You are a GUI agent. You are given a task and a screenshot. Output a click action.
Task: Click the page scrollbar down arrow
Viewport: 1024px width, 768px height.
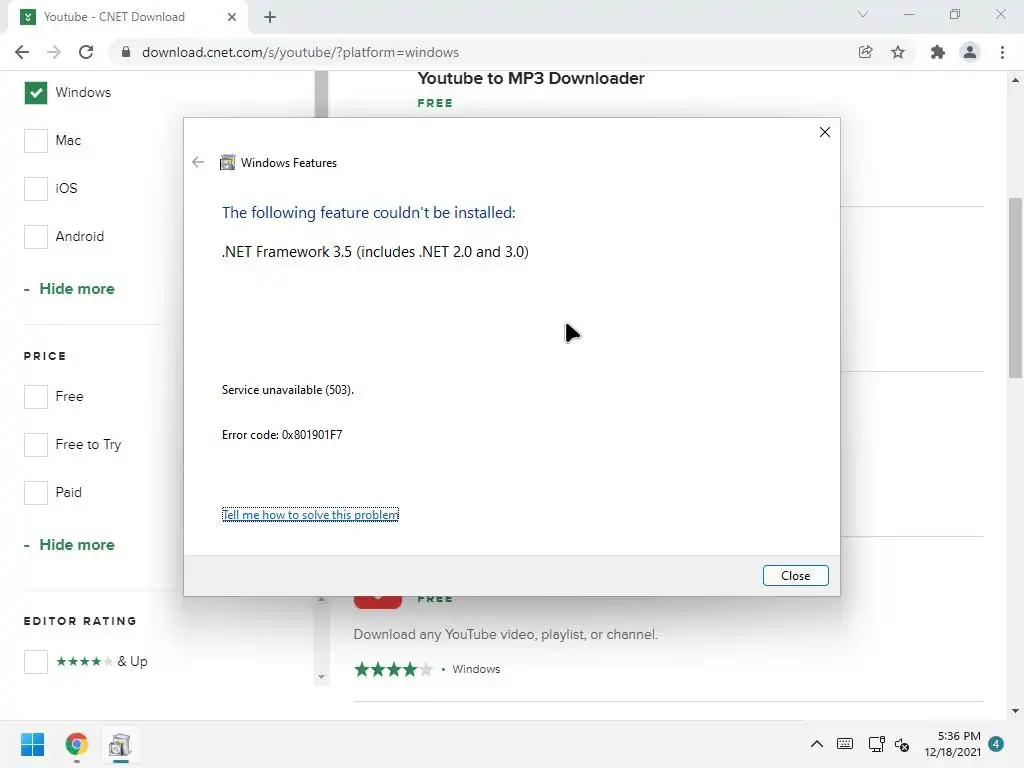[x=1015, y=711]
